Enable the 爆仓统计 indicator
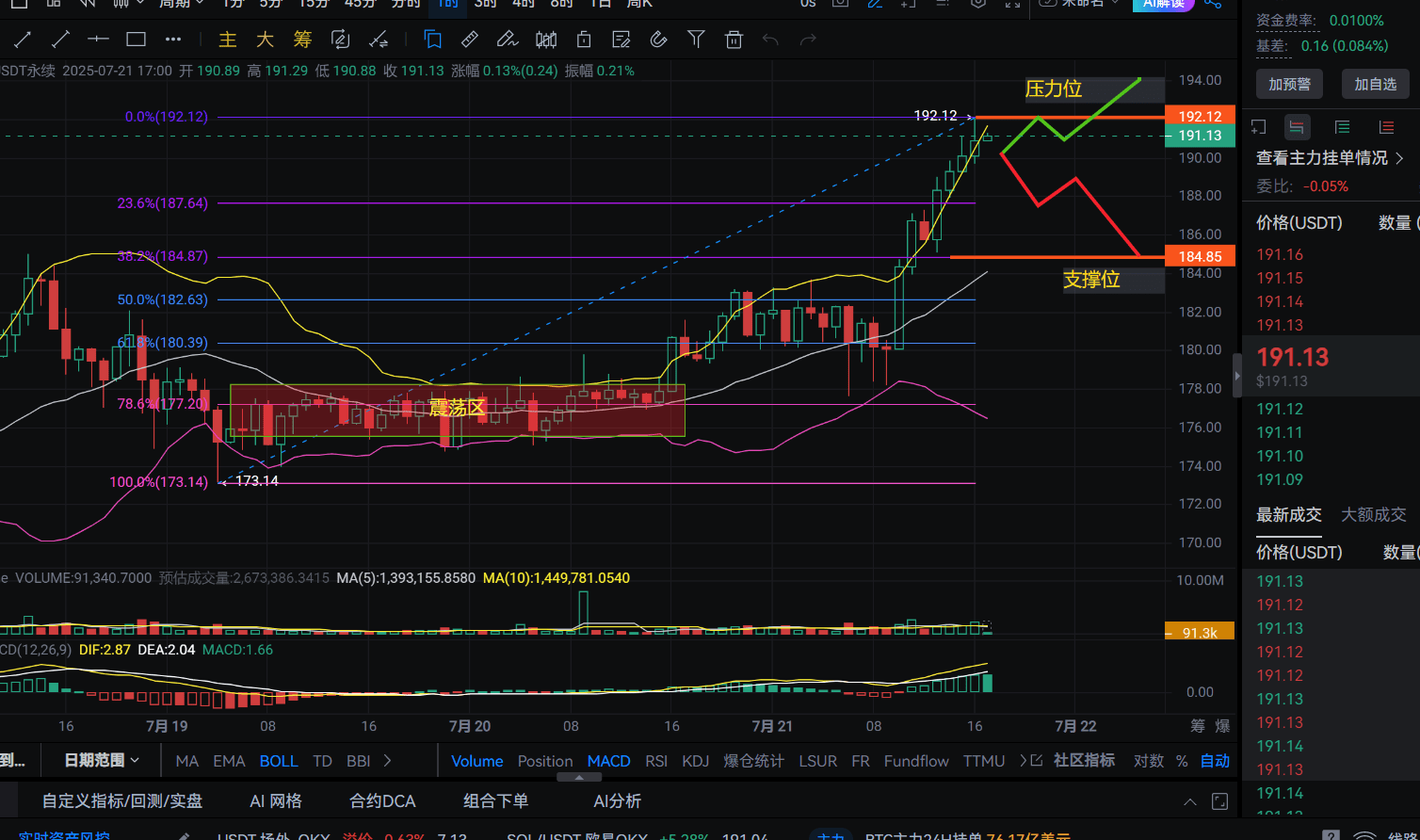The image size is (1420, 840). click(753, 761)
